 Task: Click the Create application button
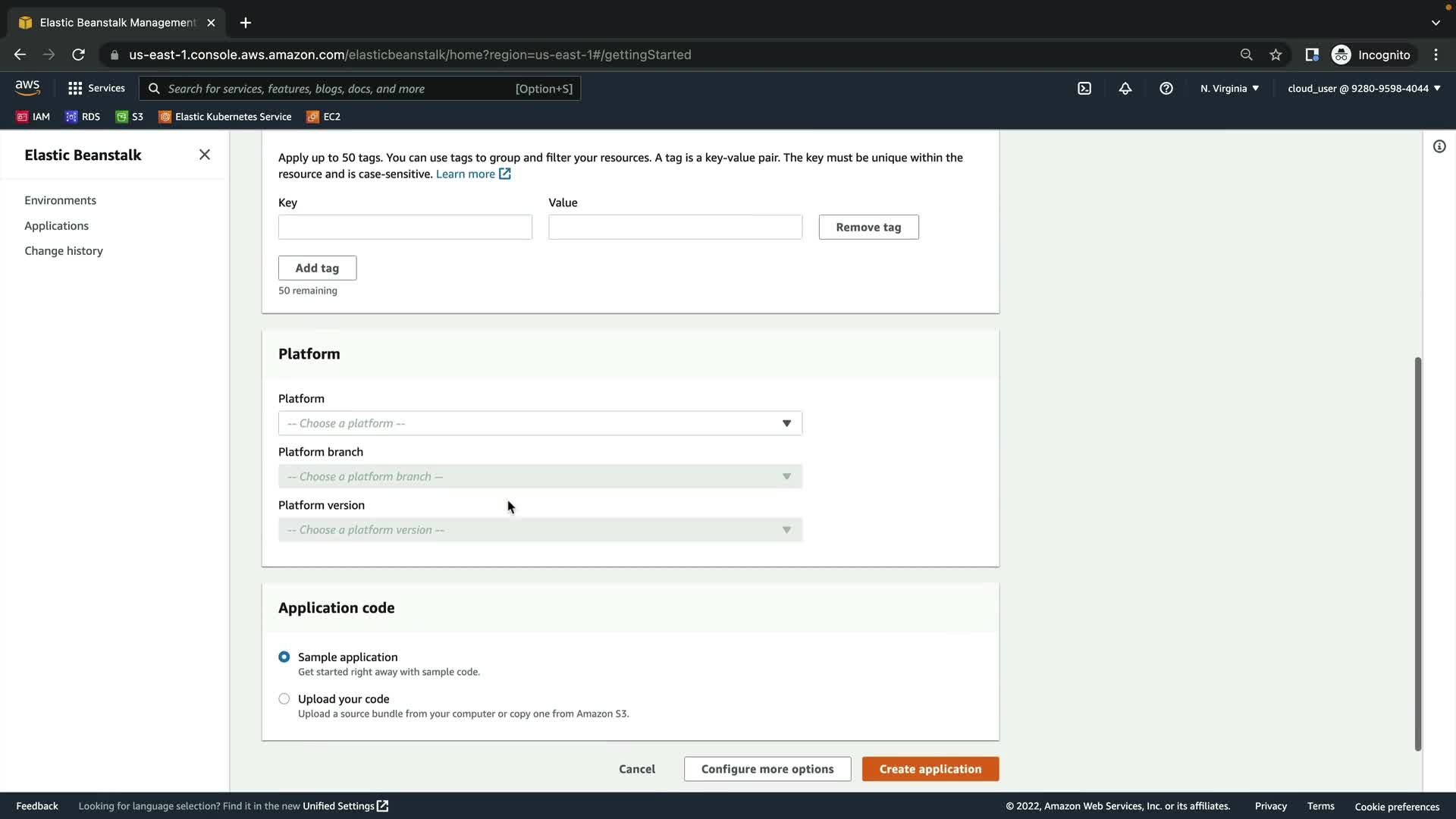pyautogui.click(x=930, y=769)
